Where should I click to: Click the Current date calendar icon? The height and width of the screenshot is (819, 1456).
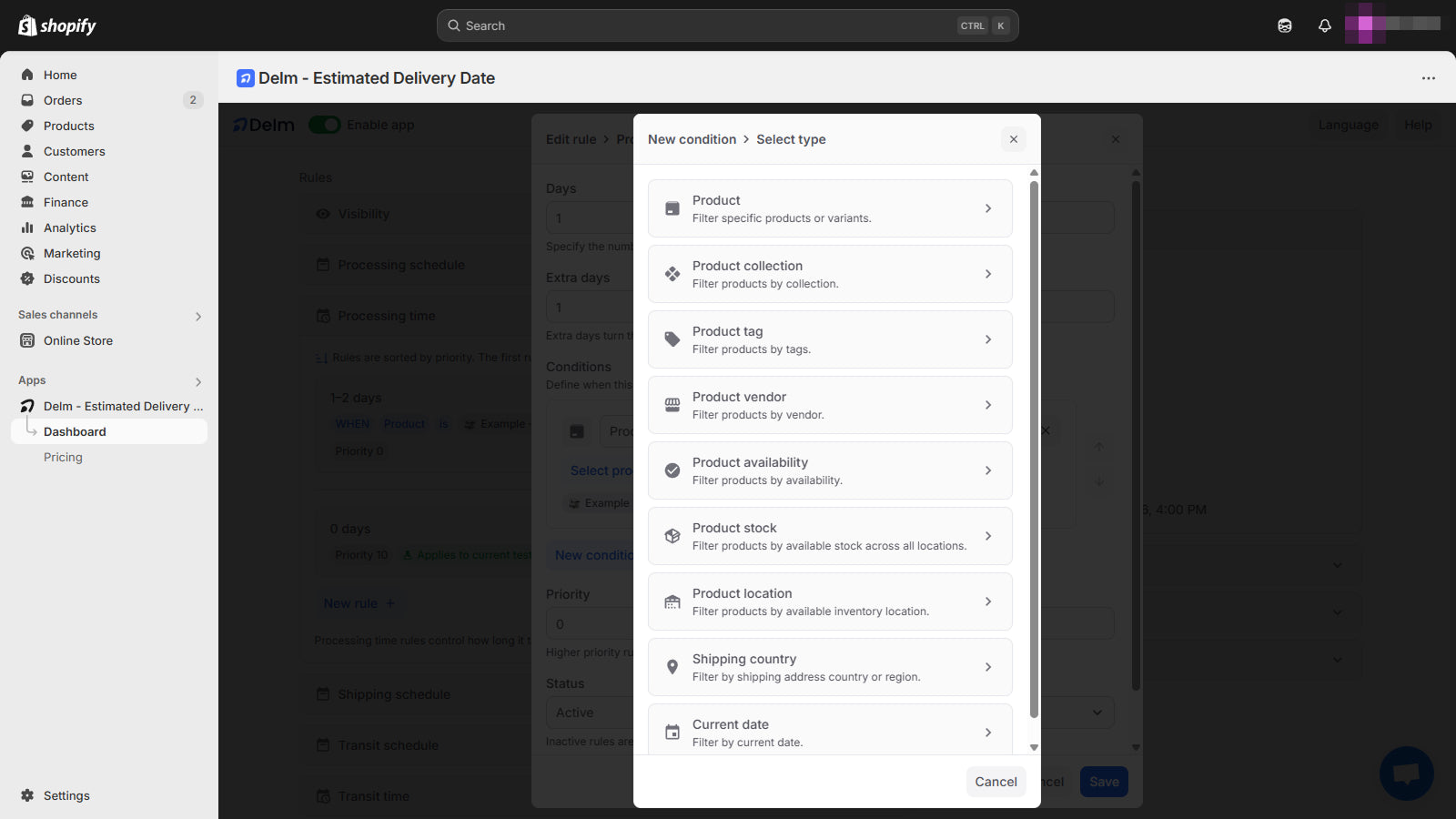[x=672, y=733]
